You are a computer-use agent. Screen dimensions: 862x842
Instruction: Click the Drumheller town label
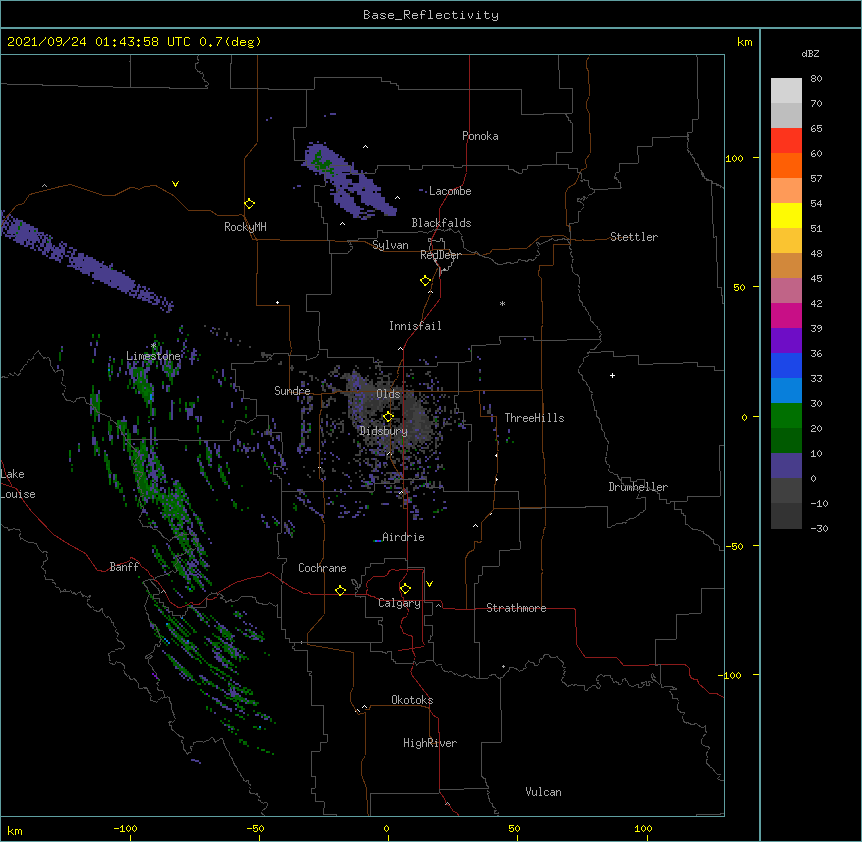click(x=638, y=487)
